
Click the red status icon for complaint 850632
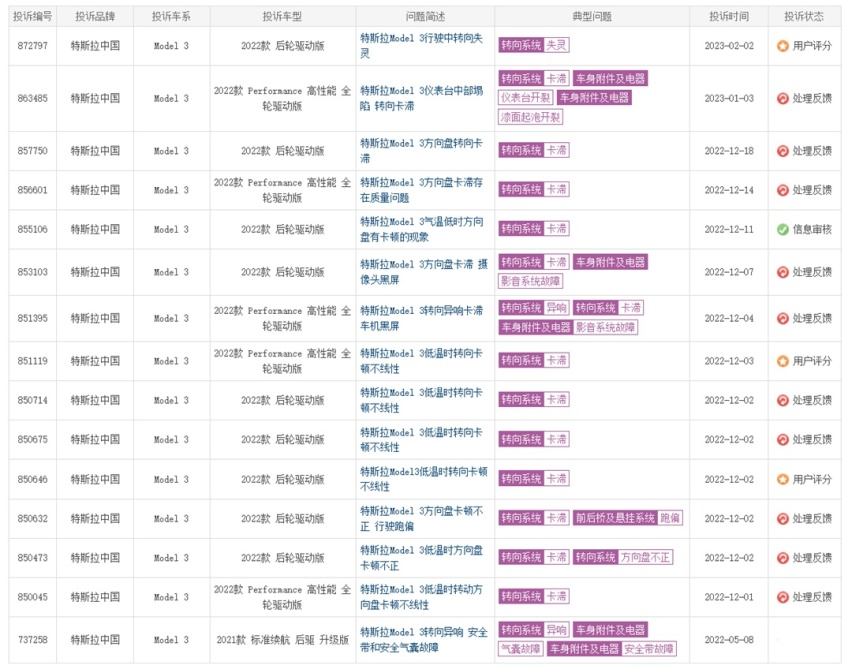point(782,519)
